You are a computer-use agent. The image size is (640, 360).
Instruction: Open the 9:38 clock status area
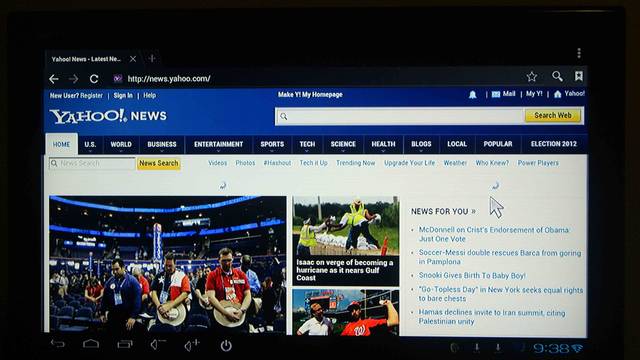click(558, 349)
